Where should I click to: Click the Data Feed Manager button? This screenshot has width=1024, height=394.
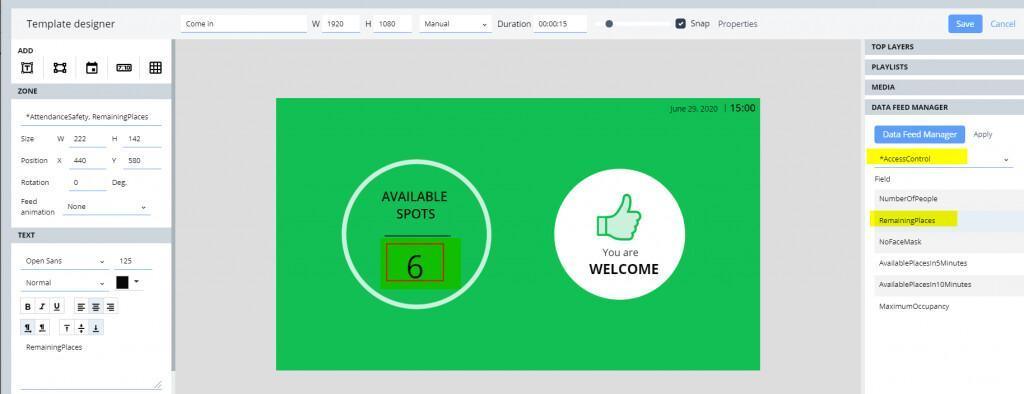pos(920,134)
